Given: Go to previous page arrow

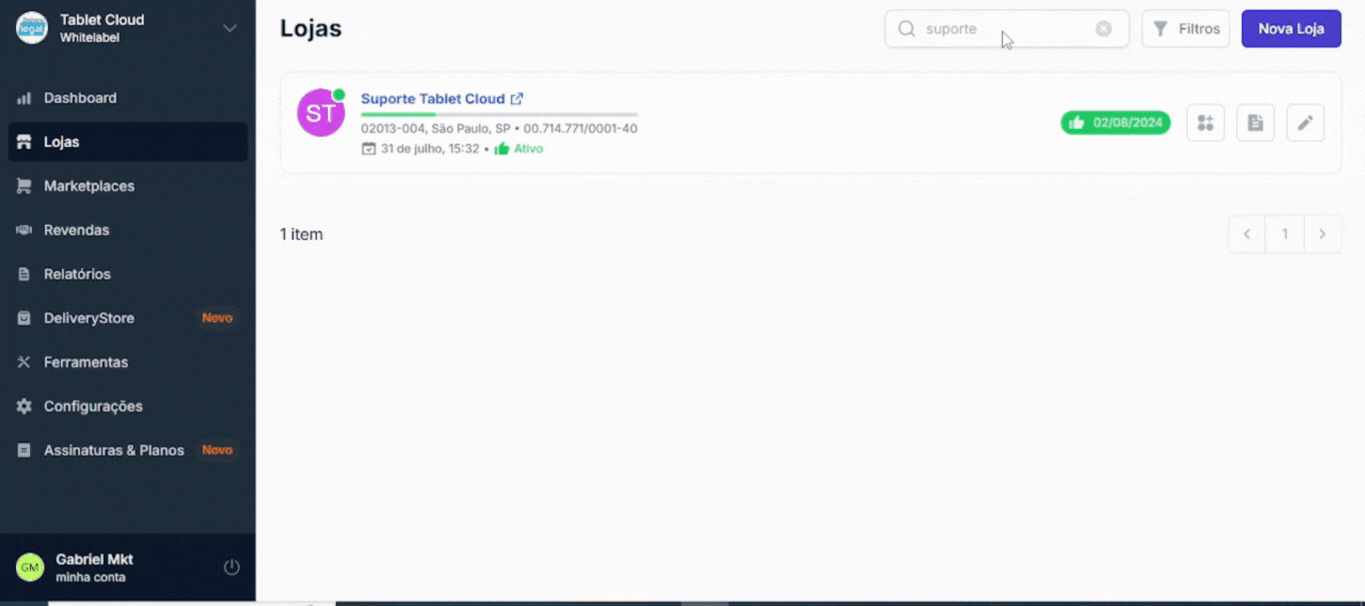Looking at the screenshot, I should tap(1247, 234).
